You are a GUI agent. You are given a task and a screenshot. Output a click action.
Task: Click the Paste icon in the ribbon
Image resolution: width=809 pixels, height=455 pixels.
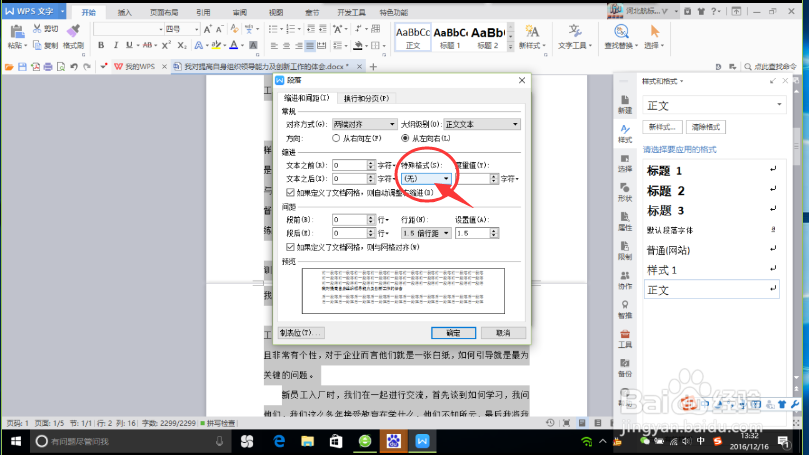[x=17, y=32]
